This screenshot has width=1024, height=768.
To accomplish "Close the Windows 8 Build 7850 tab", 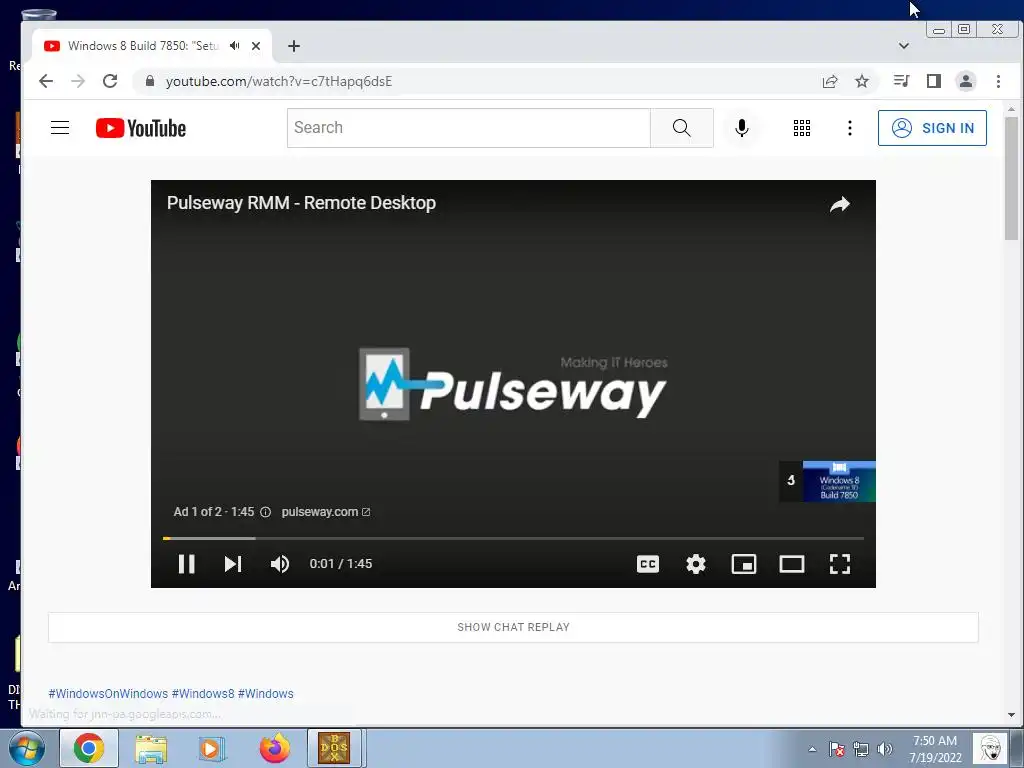I will pyautogui.click(x=256, y=46).
